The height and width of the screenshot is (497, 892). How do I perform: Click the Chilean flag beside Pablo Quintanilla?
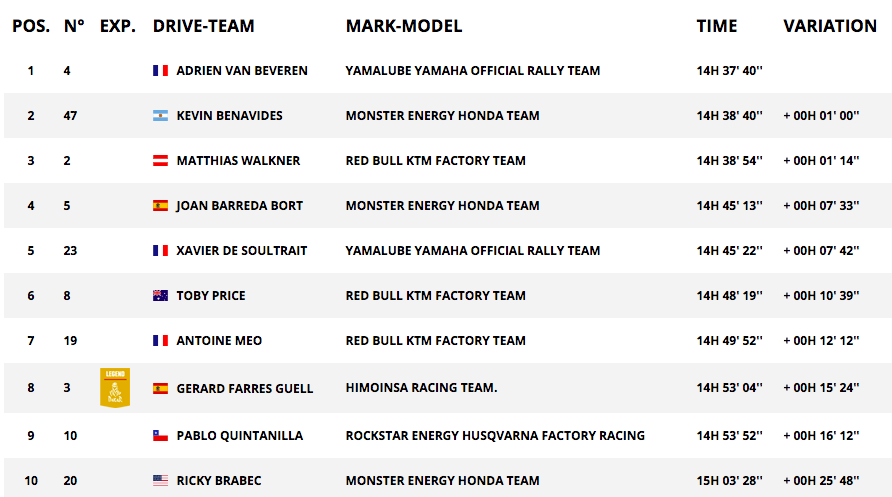(x=160, y=436)
